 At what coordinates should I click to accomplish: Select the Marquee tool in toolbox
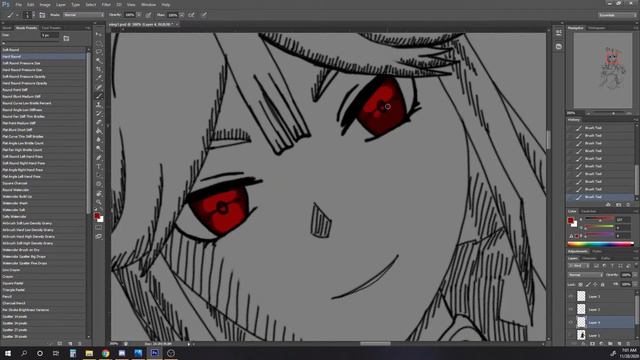point(99,43)
